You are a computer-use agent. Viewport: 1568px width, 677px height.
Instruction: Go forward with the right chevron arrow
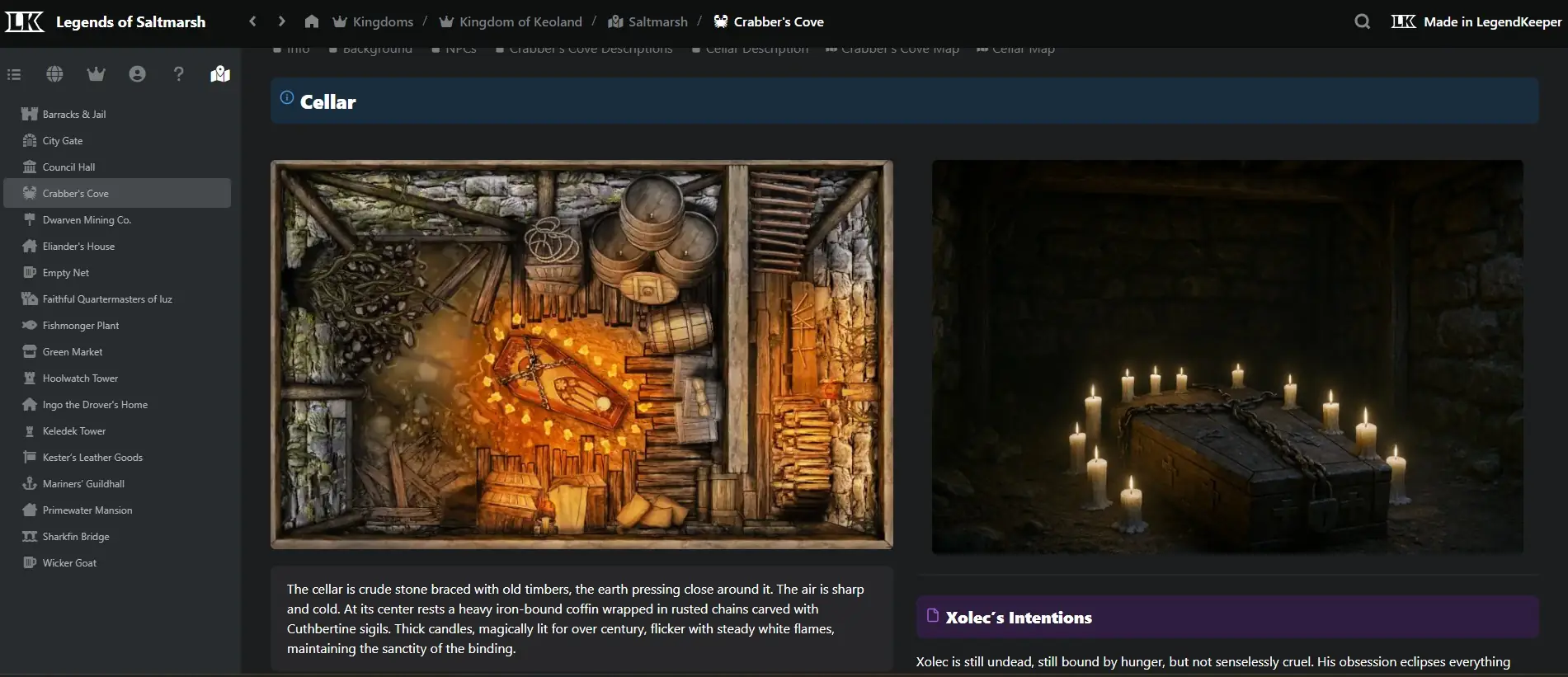click(281, 21)
